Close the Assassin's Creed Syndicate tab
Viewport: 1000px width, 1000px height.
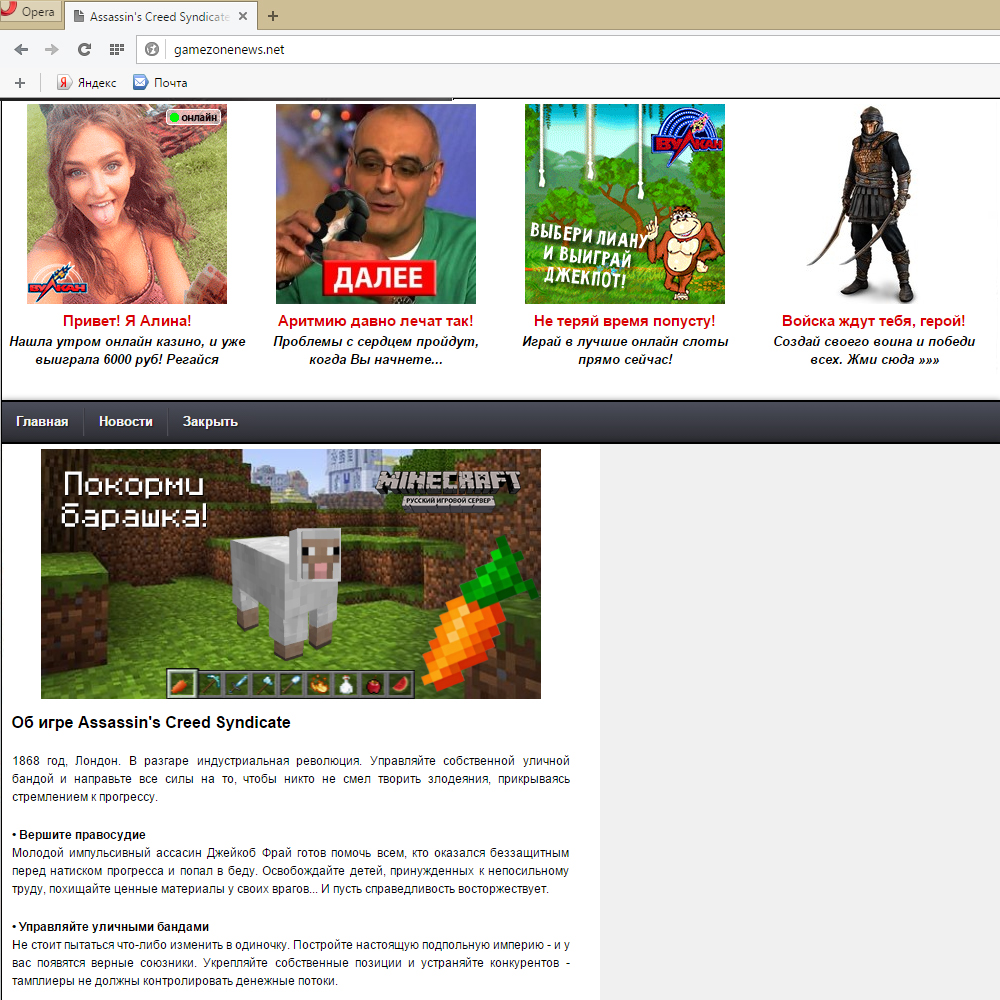pyautogui.click(x=243, y=17)
